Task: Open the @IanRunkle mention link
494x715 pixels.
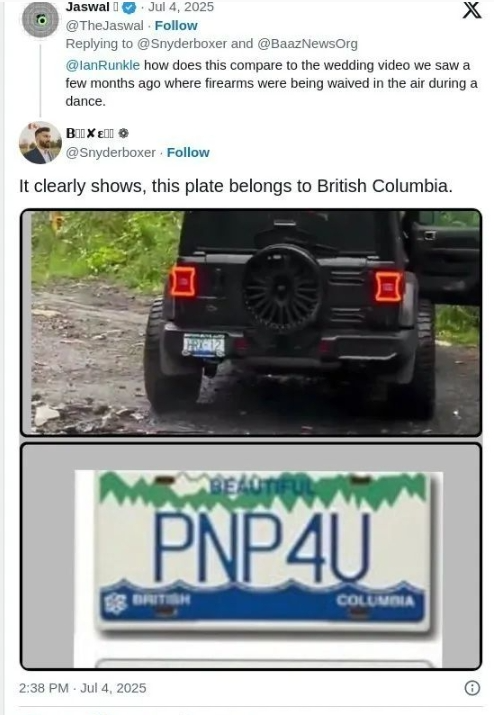Action: [x=103, y=65]
